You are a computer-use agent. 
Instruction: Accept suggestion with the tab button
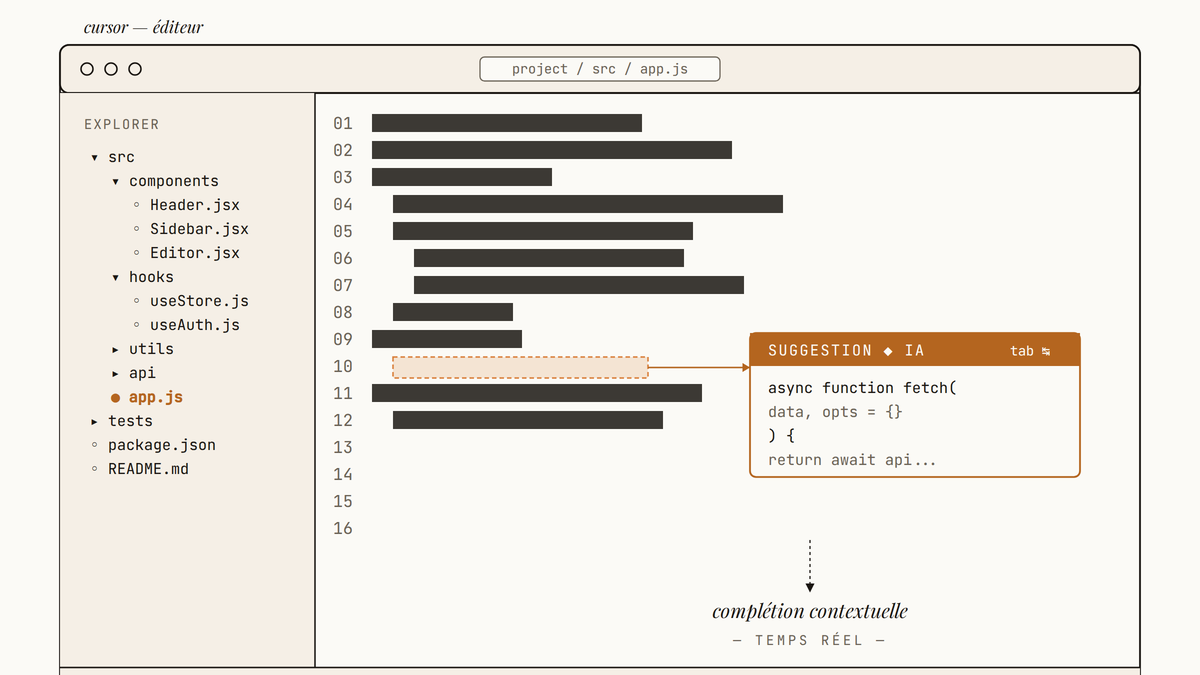coord(1030,351)
